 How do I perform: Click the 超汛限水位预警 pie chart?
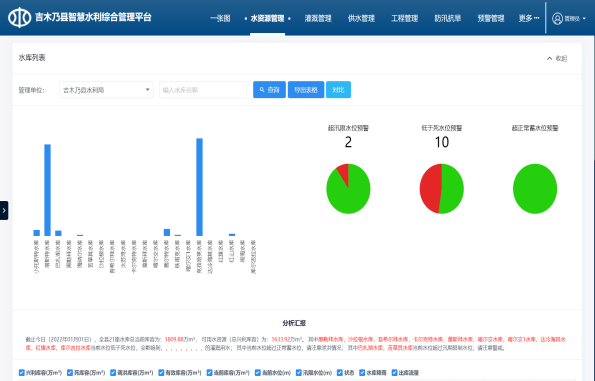pos(348,189)
